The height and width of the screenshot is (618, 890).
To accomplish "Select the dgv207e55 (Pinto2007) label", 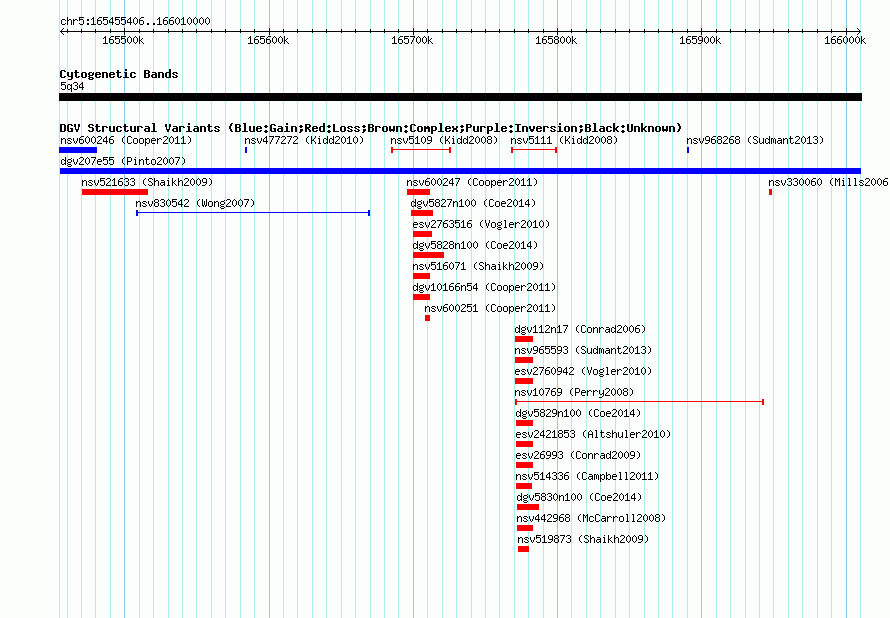I will click(123, 161).
